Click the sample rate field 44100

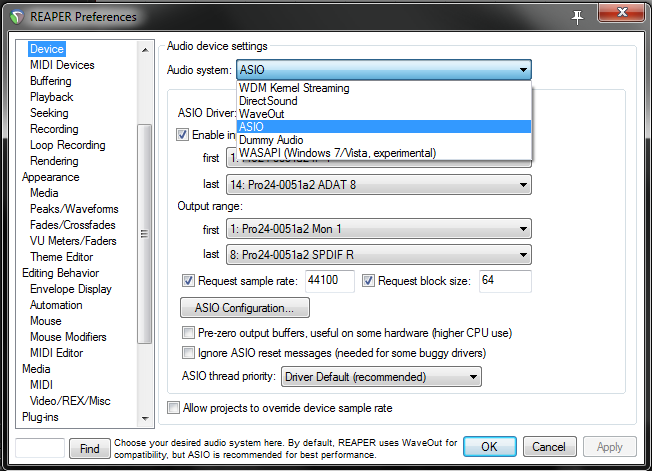(x=330, y=281)
